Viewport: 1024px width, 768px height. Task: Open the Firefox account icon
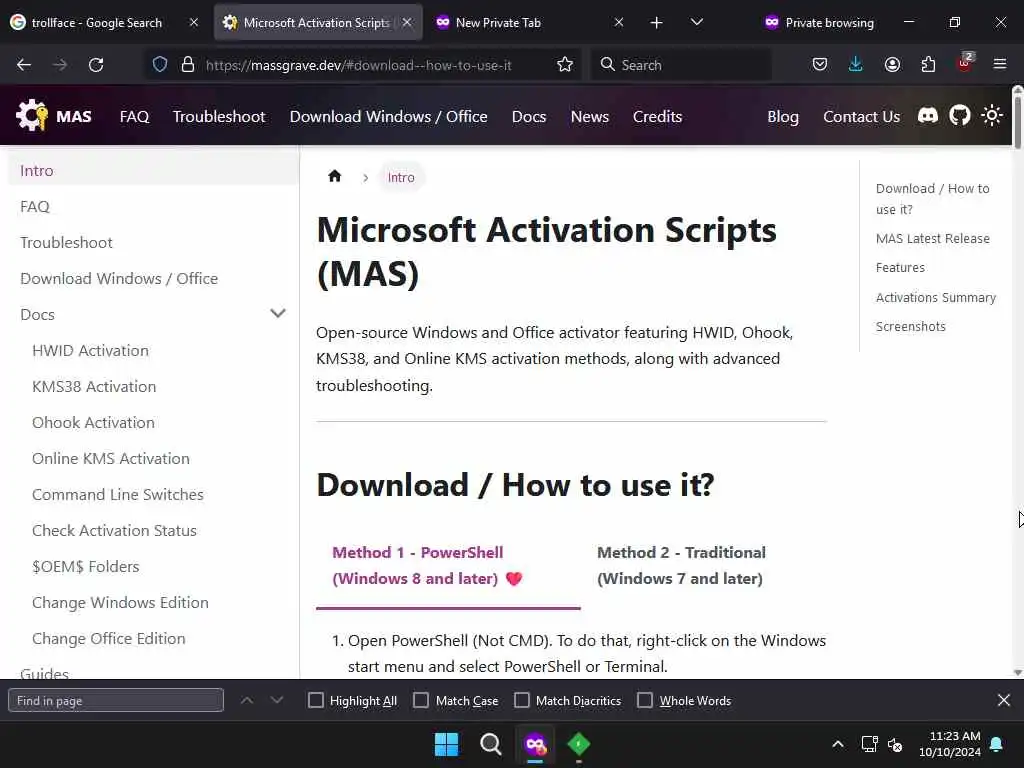point(892,65)
